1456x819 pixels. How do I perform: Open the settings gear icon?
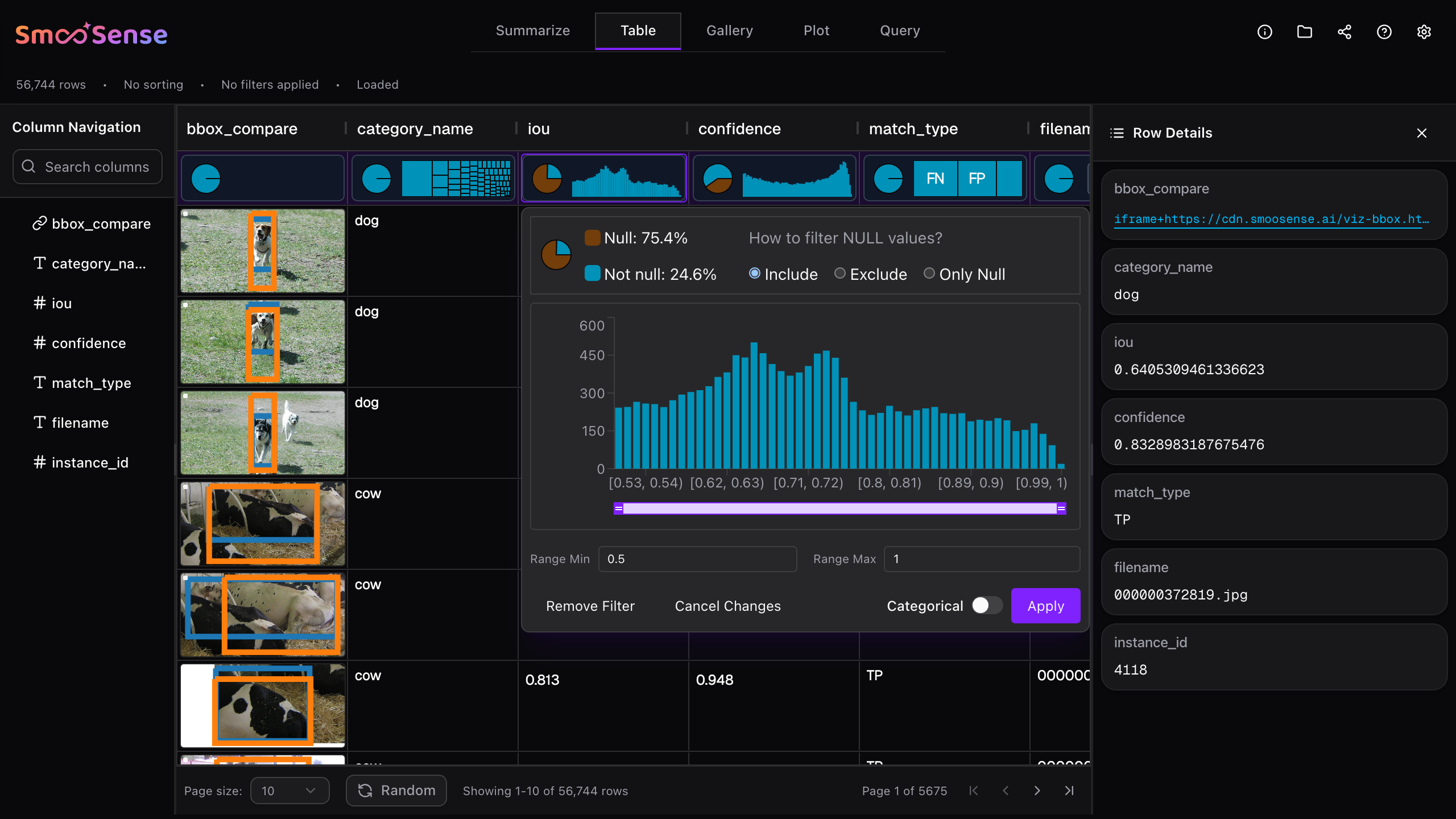coord(1424,32)
